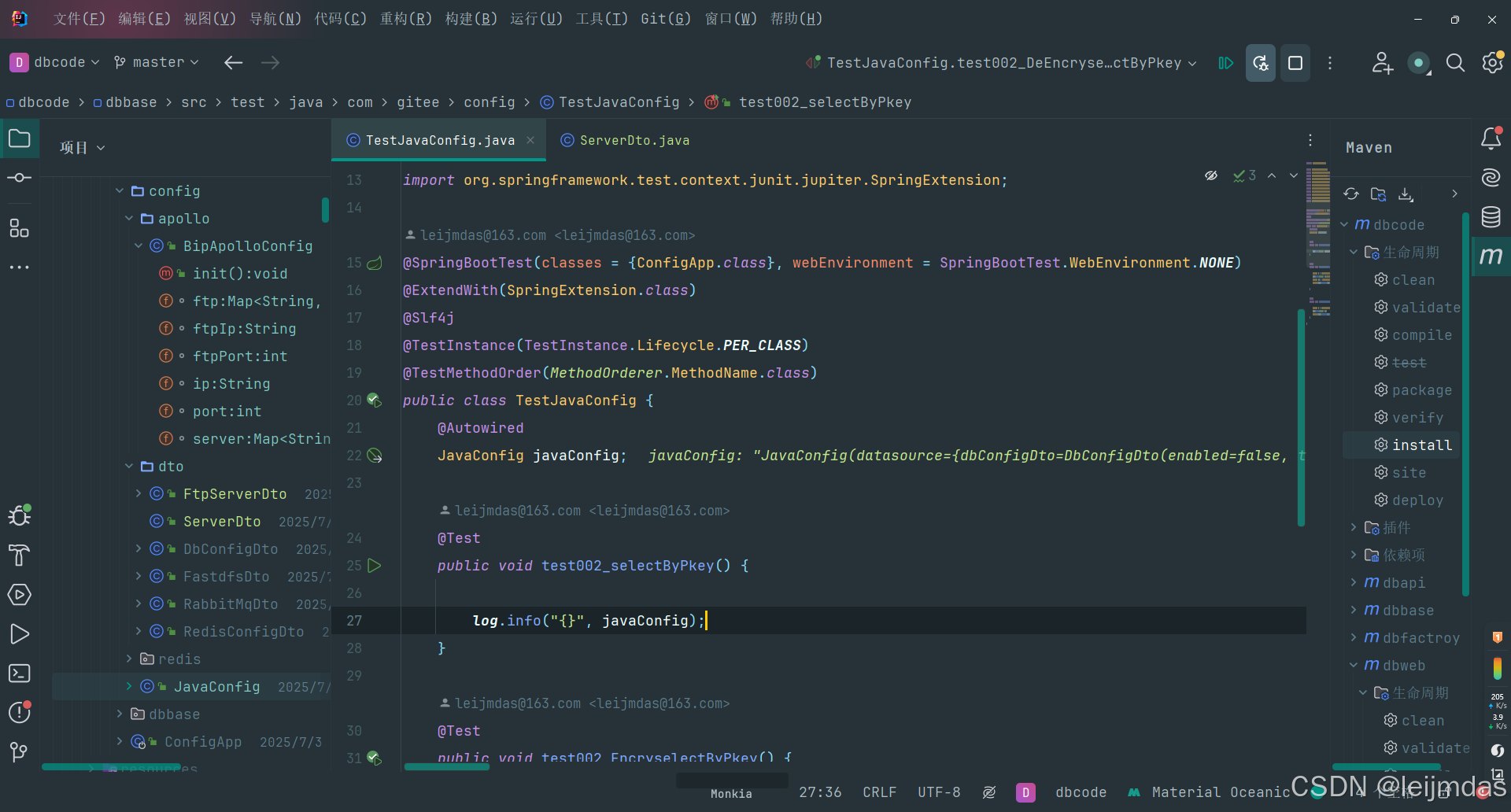
Task: Open the Notifications bell
Action: 1491,138
